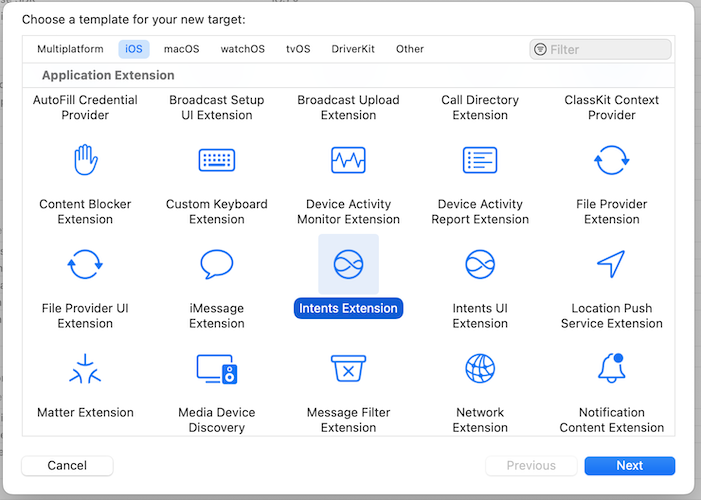Select the Call Directory Extension label
The width and height of the screenshot is (701, 500).
coord(480,107)
